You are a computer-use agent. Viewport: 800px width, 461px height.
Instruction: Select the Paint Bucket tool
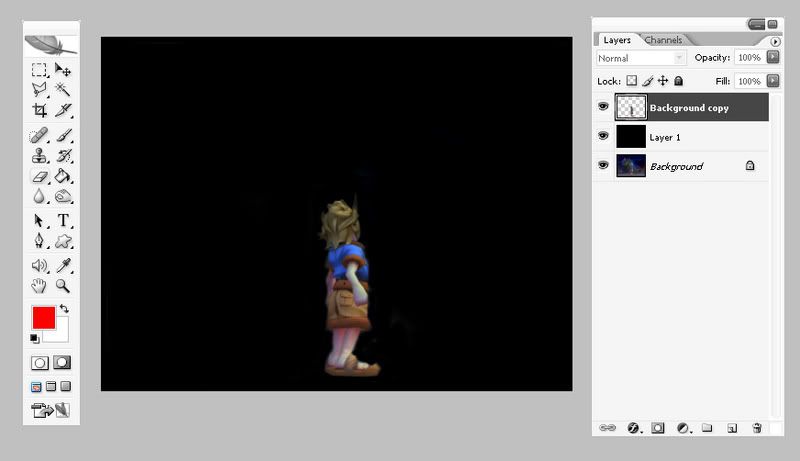pyautogui.click(x=63, y=176)
